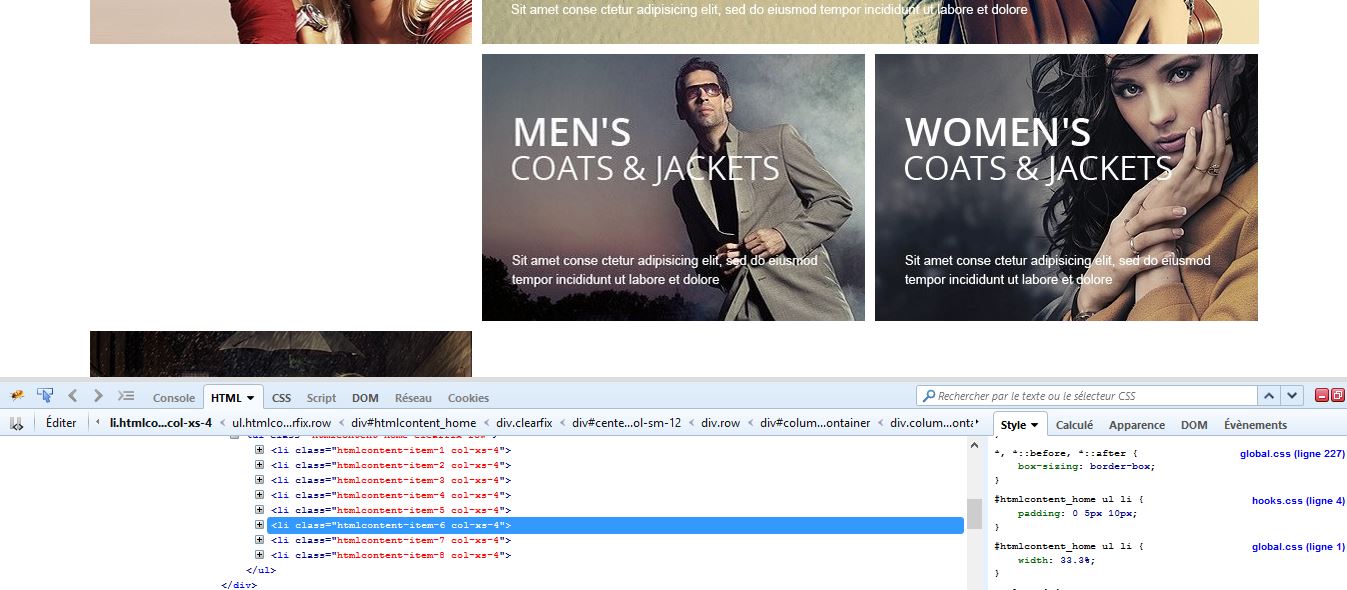Expand the htmlcontent-item-1 li node
Screen dimensions: 1347x590
tap(259, 450)
